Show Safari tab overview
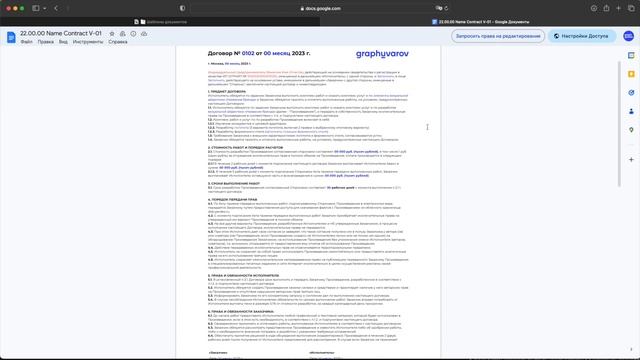 coord(631,8)
